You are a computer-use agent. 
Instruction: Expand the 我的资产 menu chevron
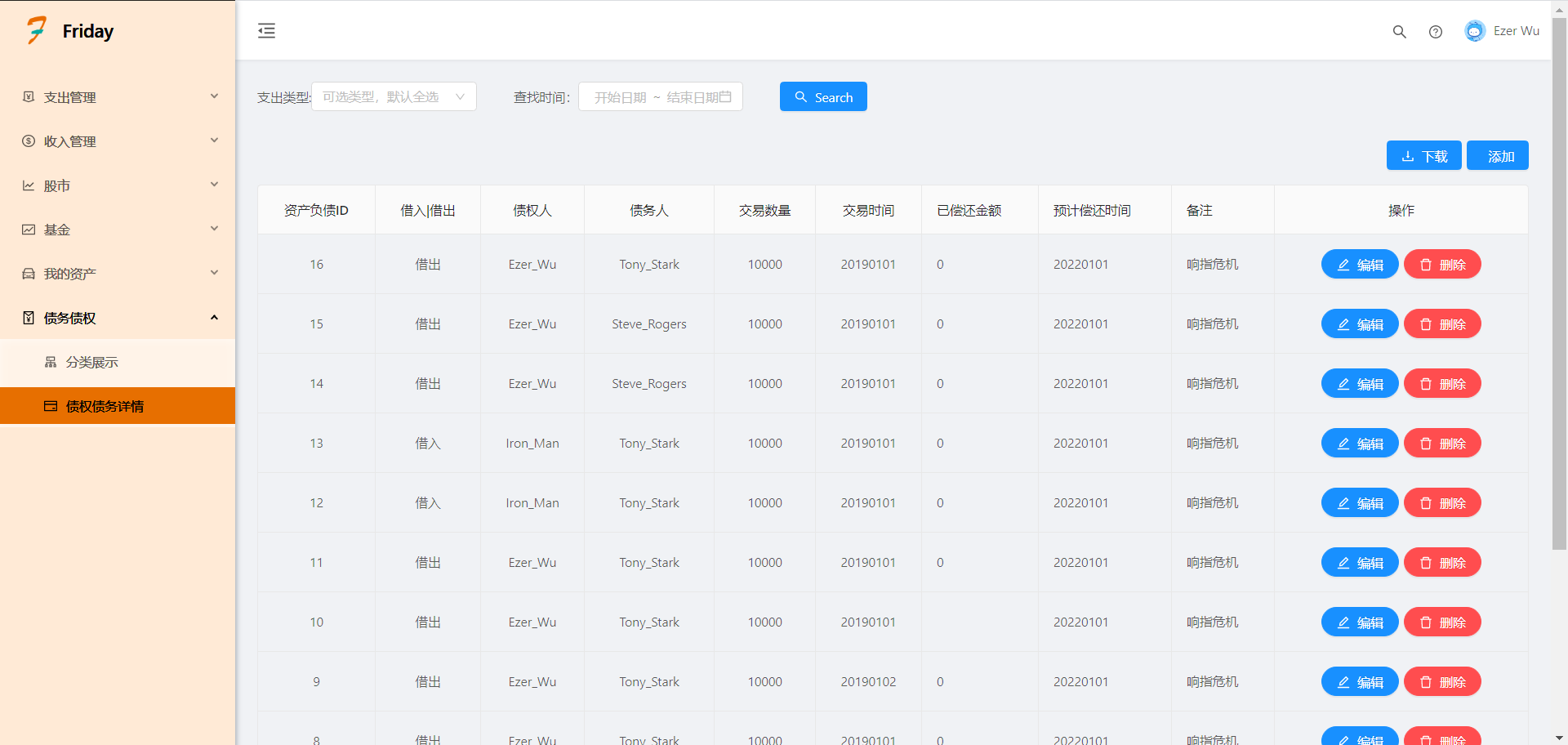click(x=214, y=273)
